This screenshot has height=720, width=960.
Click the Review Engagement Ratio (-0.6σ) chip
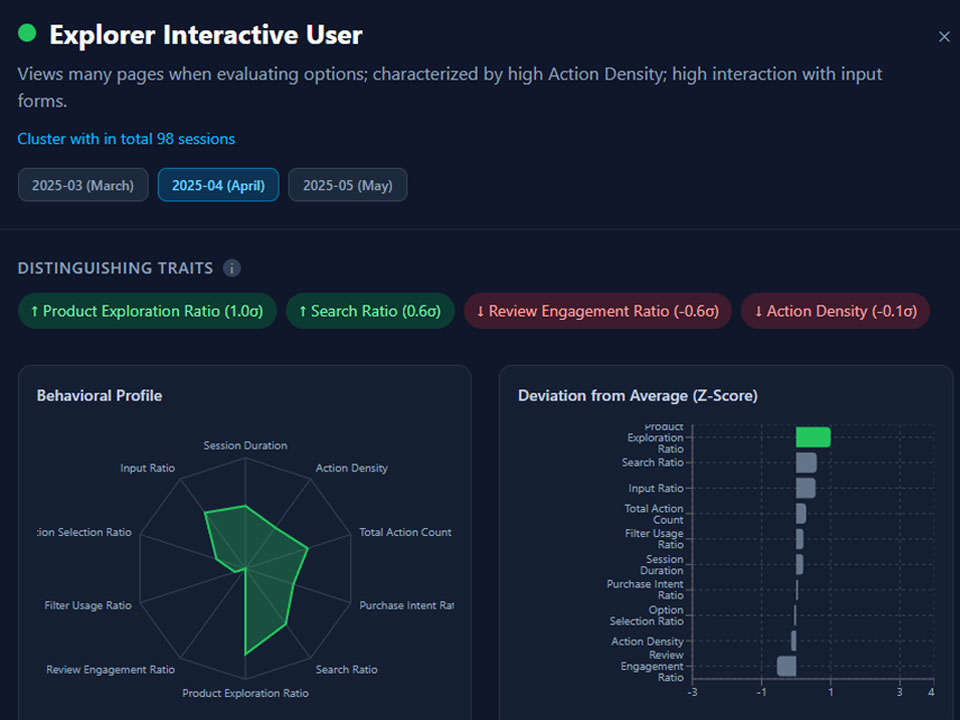[x=598, y=311]
